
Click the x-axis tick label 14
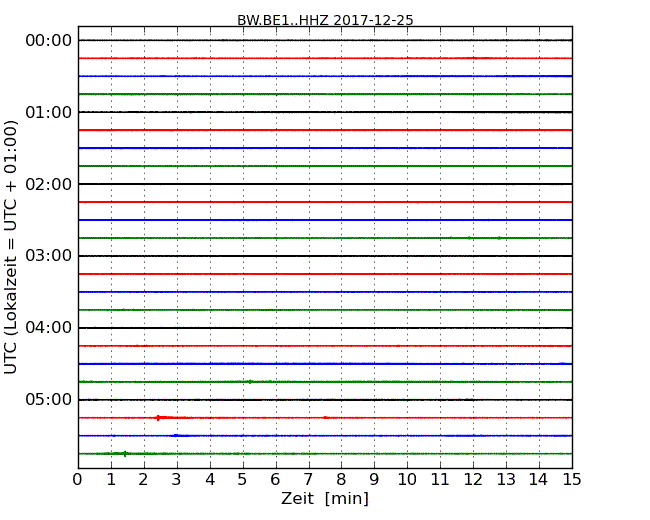538,480
